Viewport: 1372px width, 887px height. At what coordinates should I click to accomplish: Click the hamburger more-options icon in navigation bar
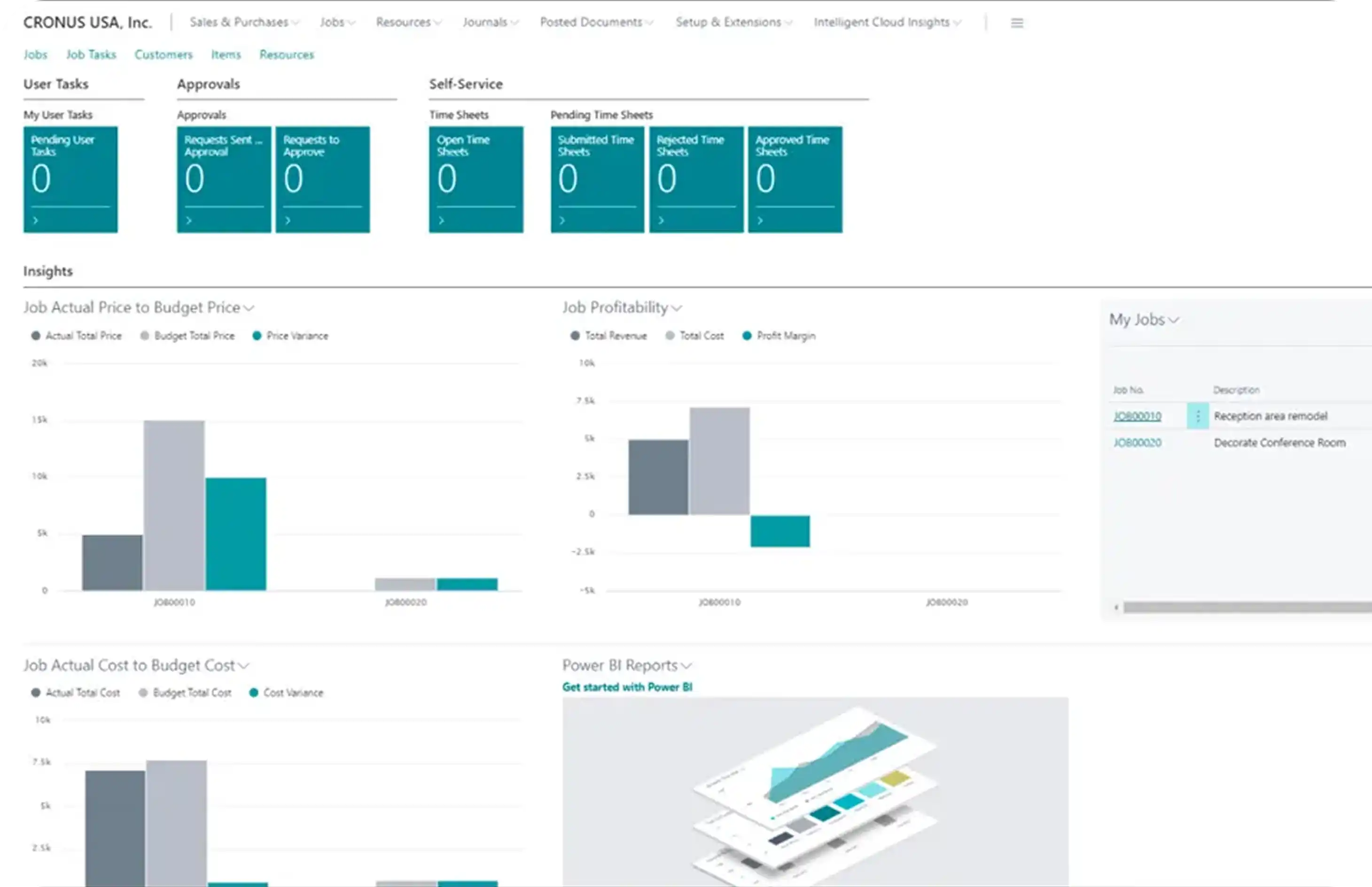point(1017,23)
